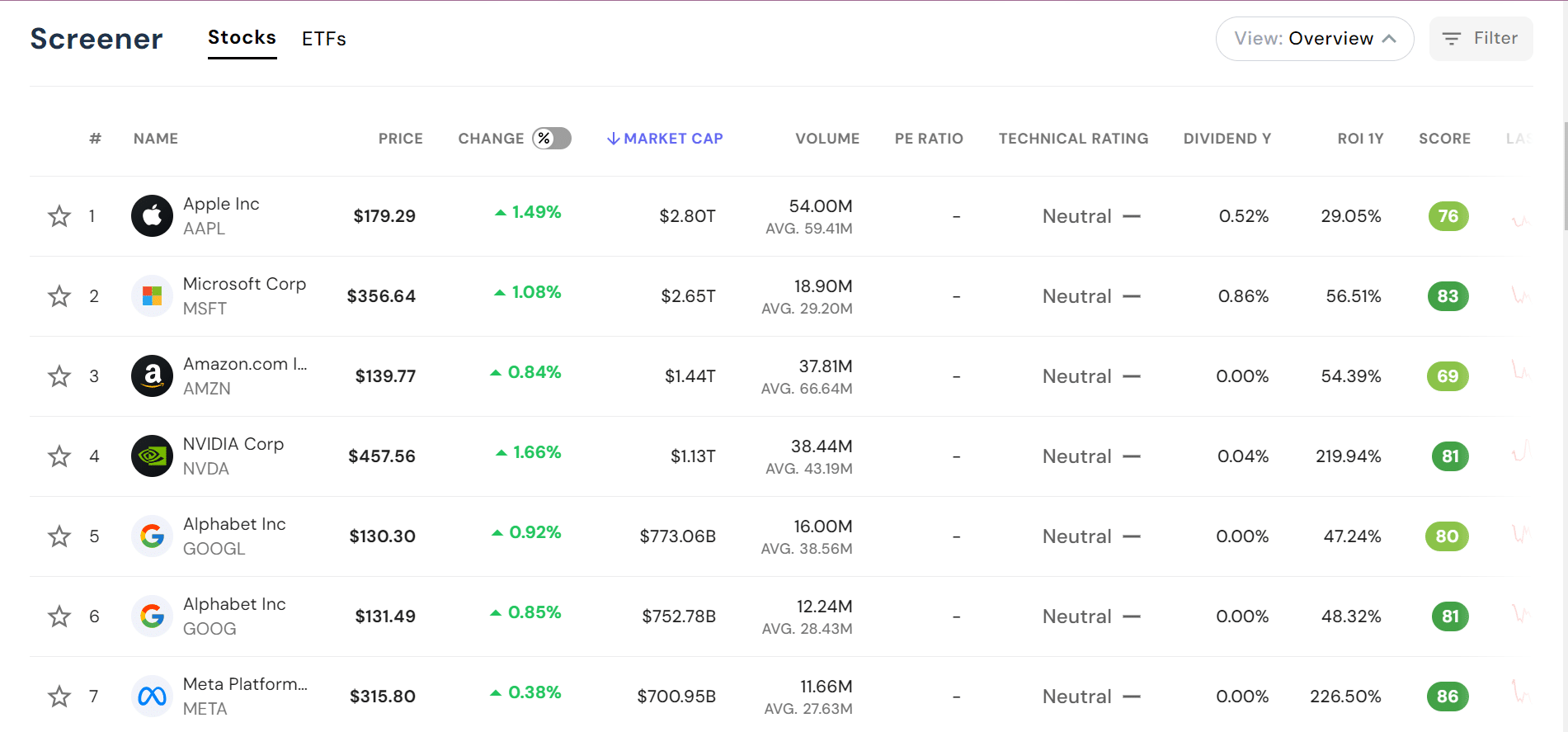Sort by Market Cap column header
Image resolution: width=1568 pixels, height=732 pixels.
tap(665, 139)
